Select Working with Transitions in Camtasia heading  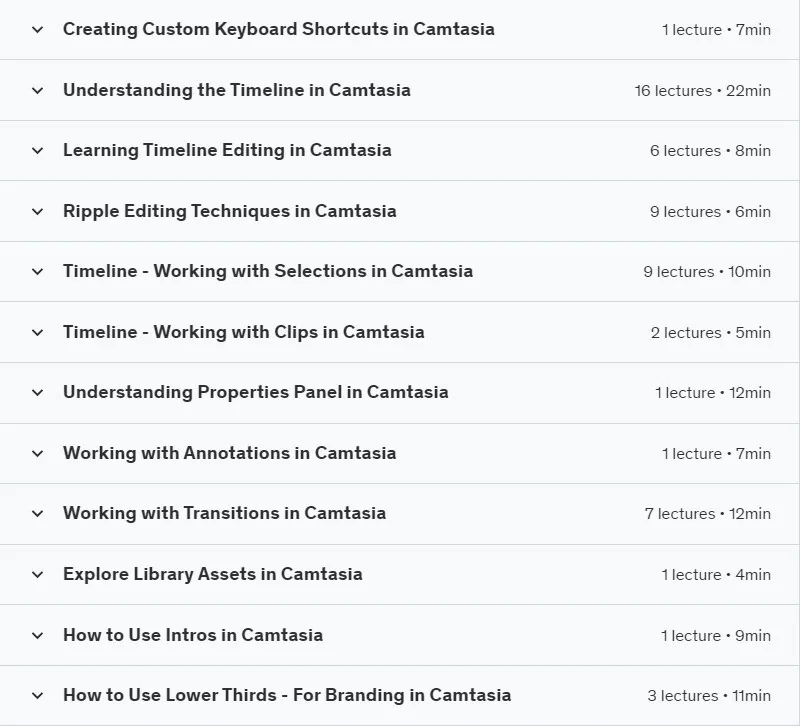224,513
